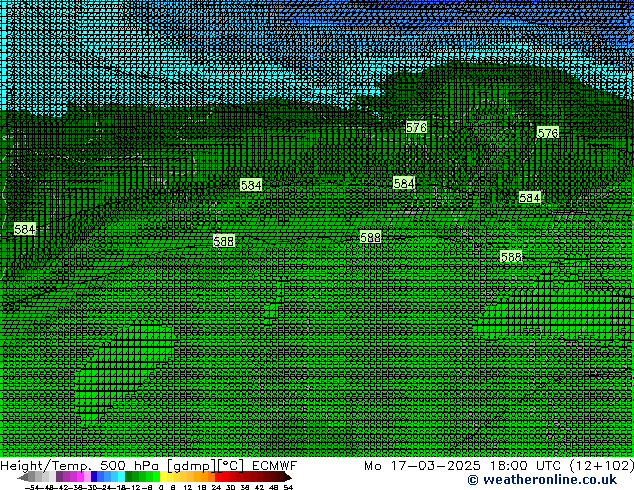The height and width of the screenshot is (490, 634).
Task: Click the '(12+102)' forecast run label
Action: (602, 466)
